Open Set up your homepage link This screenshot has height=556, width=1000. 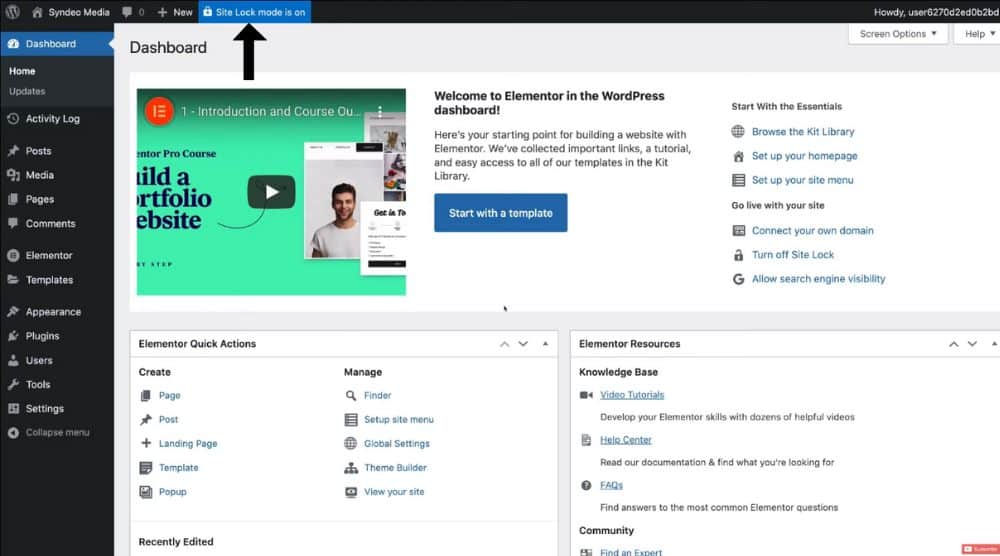pyautogui.click(x=804, y=156)
